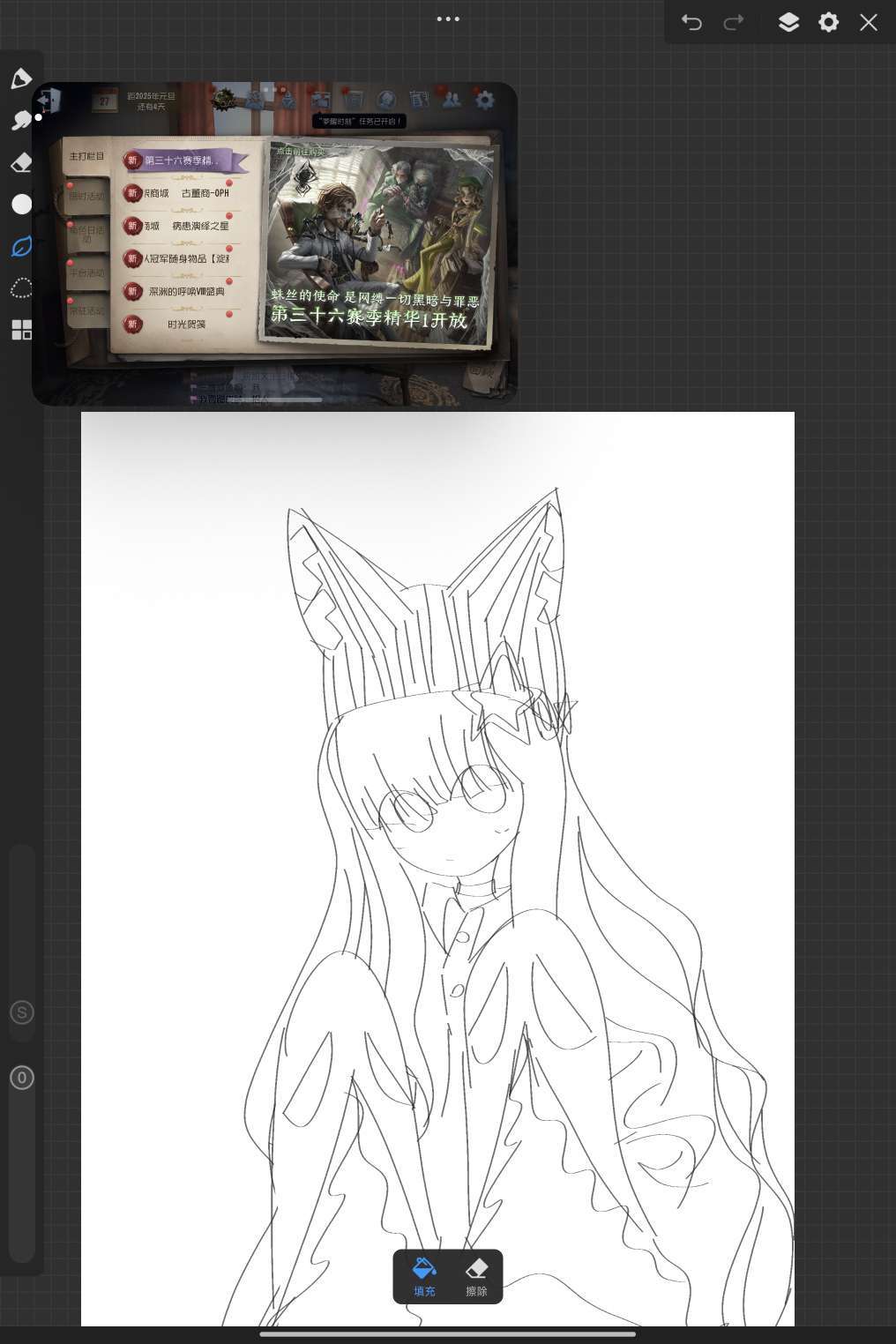This screenshot has width=896, height=1344.
Task: Open the 主打栏目 tab in game
Action: point(86,156)
